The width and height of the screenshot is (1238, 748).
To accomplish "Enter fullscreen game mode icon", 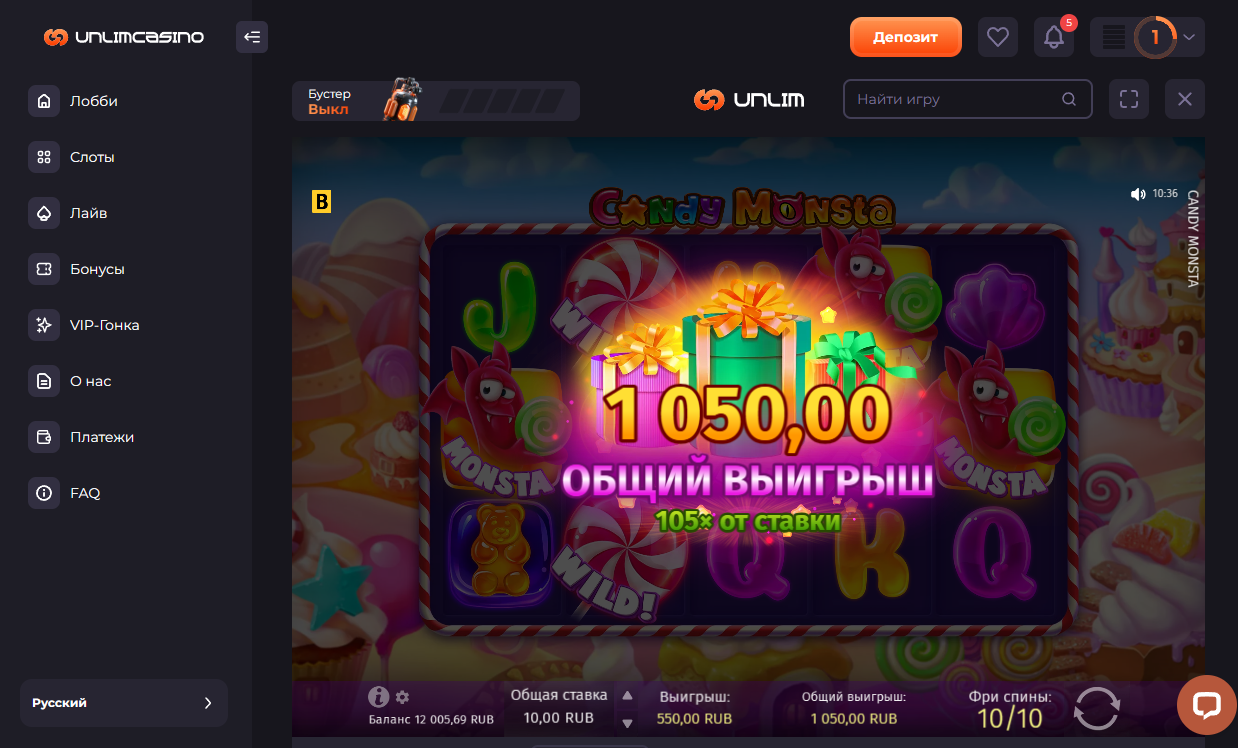I will 1129,99.
